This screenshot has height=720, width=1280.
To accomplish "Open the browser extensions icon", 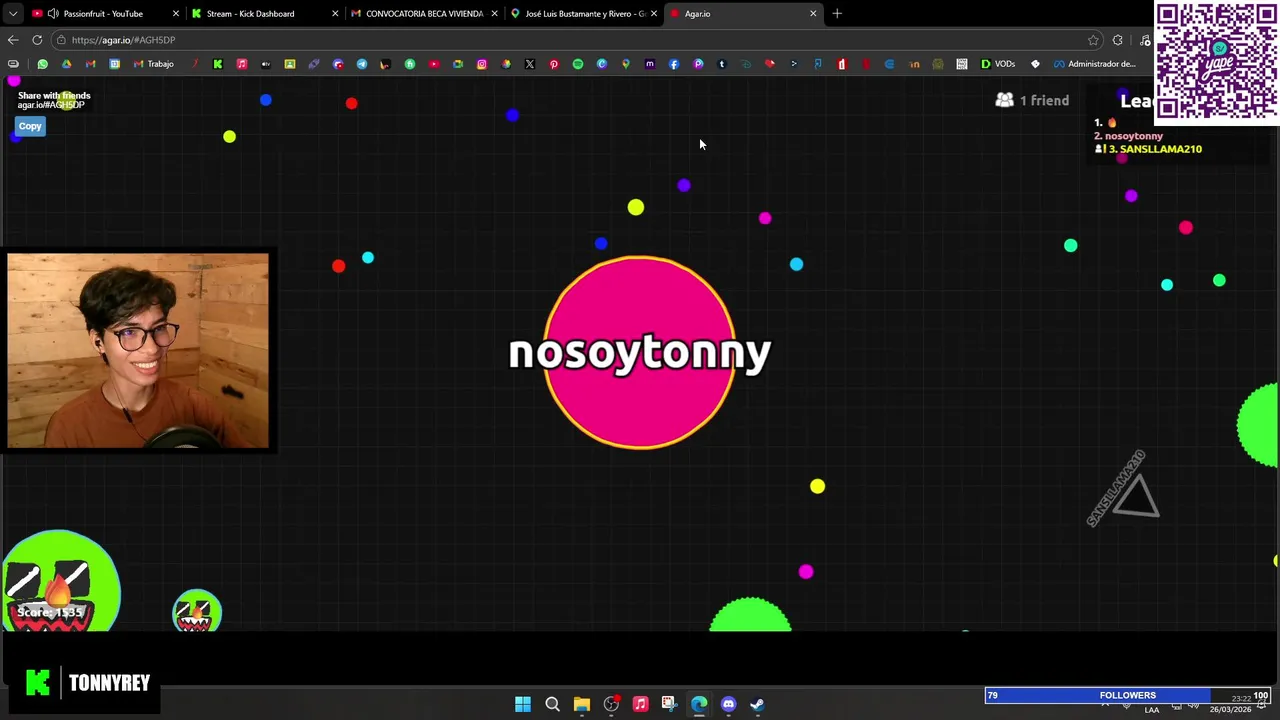I will (x=1117, y=40).
